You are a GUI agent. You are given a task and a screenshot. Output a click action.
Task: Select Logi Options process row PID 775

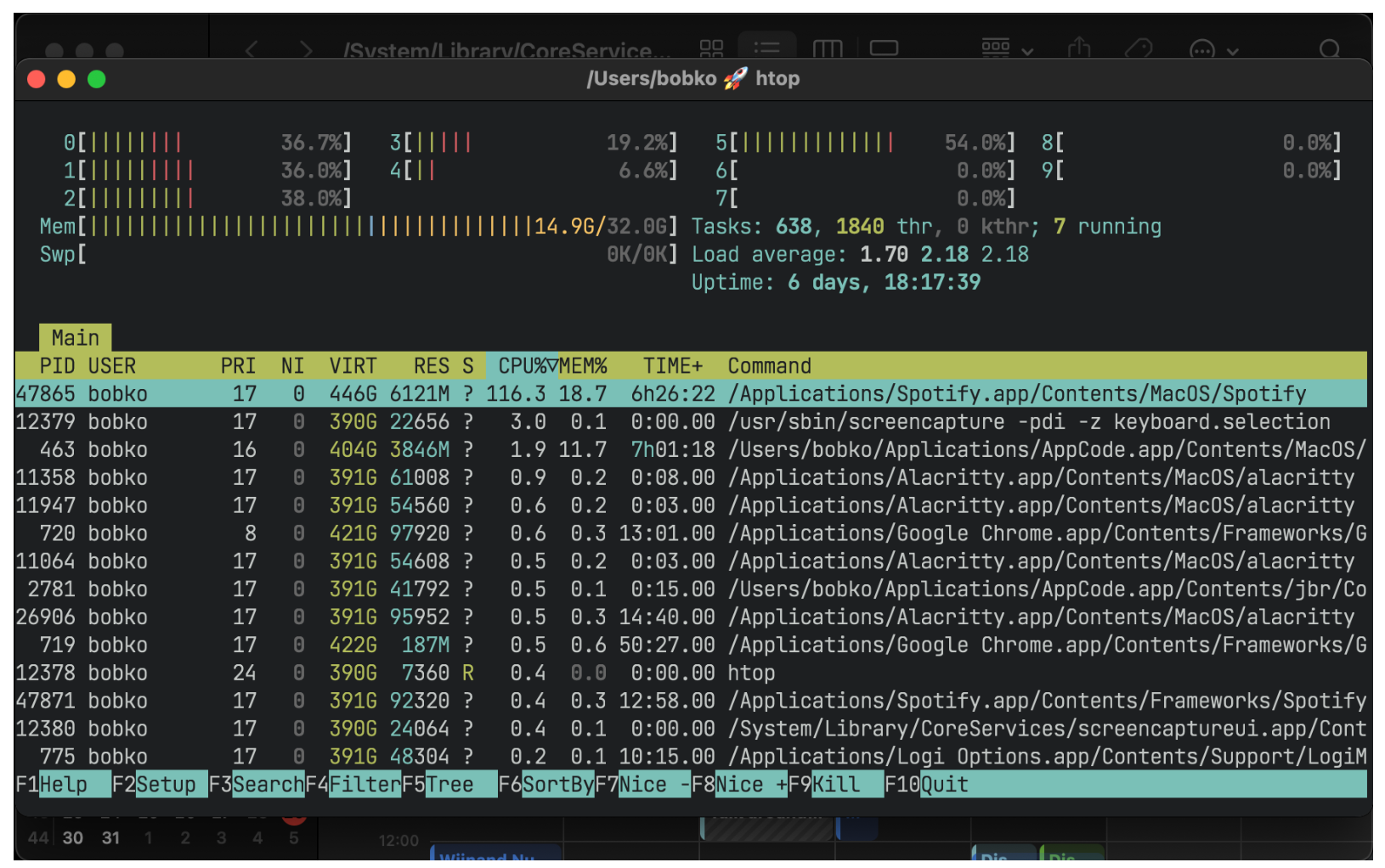pos(691,757)
